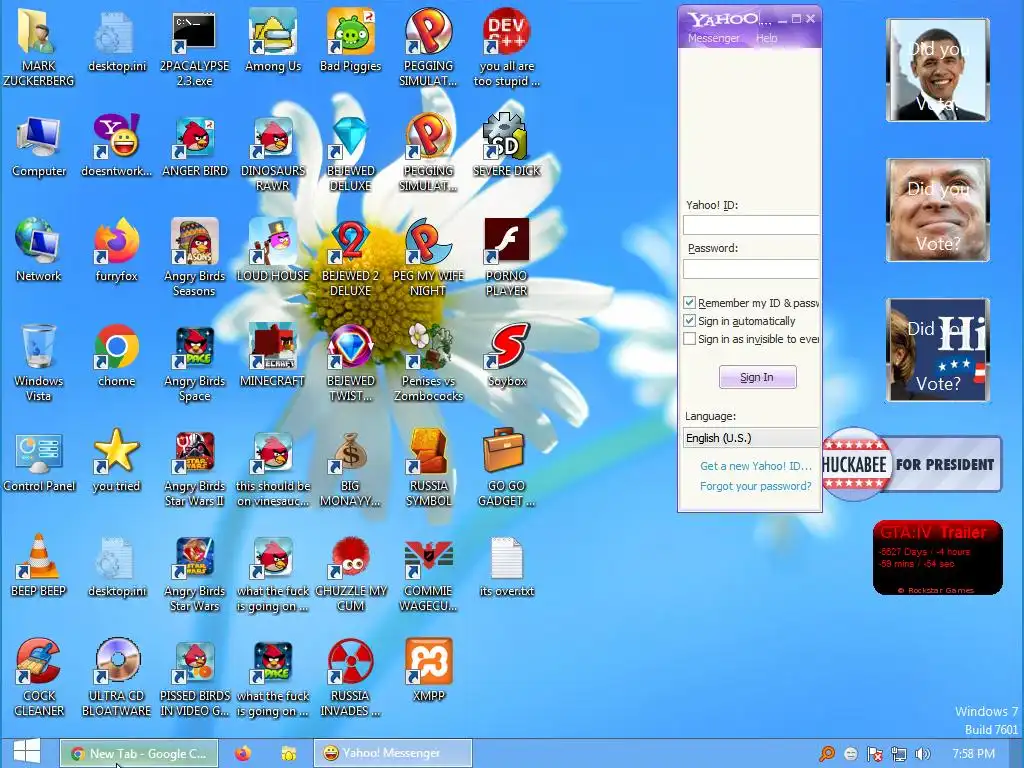The height and width of the screenshot is (768, 1024).
Task: Click the Huckabee For President banner
Action: [912, 464]
